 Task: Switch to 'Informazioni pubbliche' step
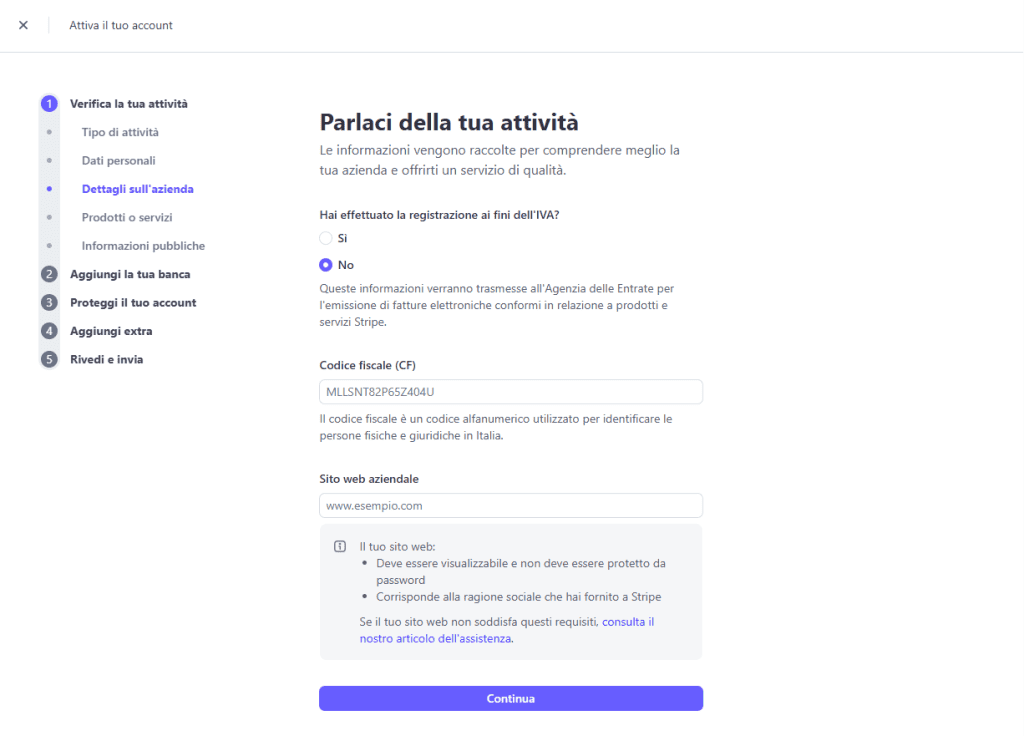tap(142, 245)
